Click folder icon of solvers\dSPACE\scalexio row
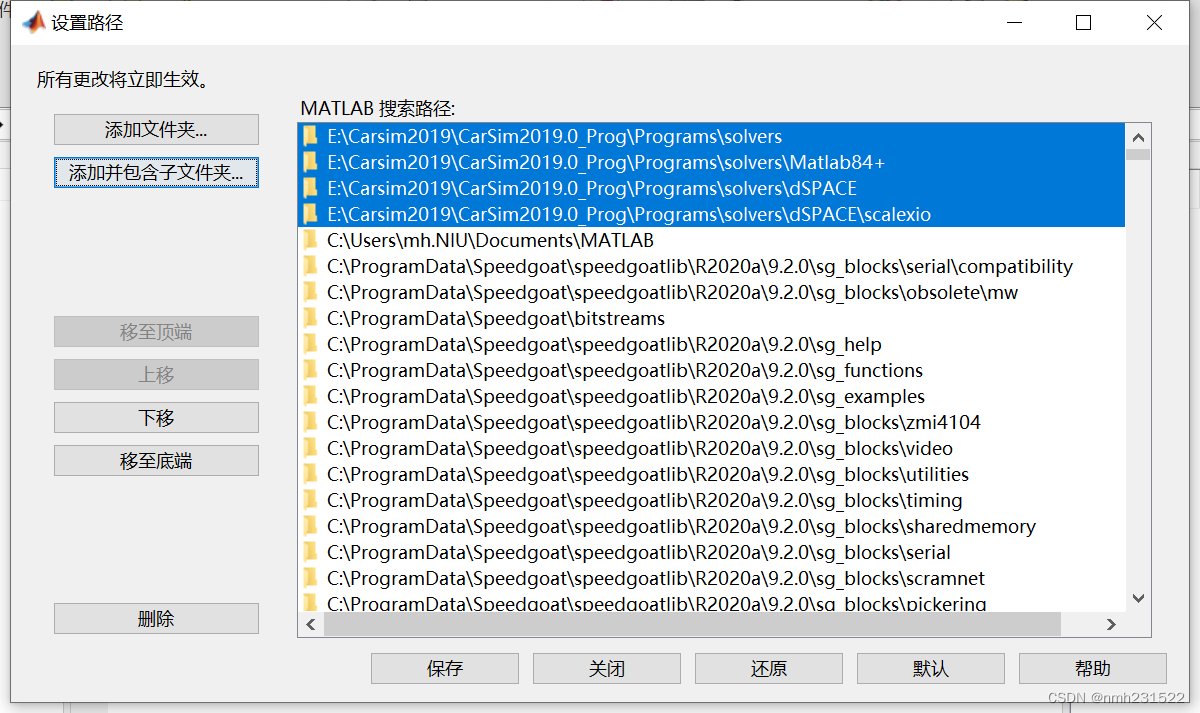Image resolution: width=1200 pixels, height=713 pixels. click(x=311, y=214)
